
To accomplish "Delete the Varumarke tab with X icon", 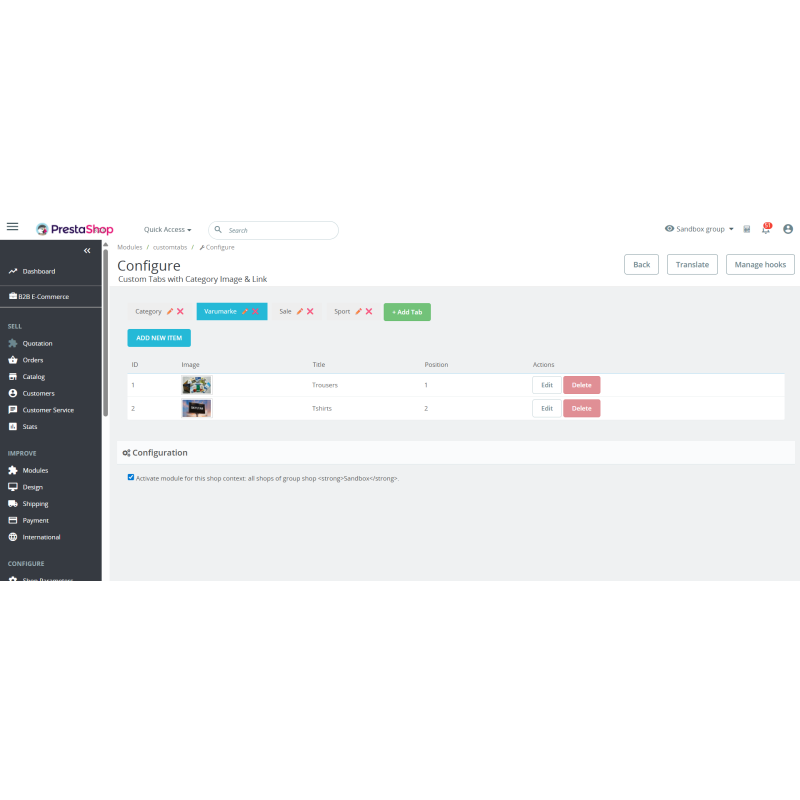I will coord(255,311).
